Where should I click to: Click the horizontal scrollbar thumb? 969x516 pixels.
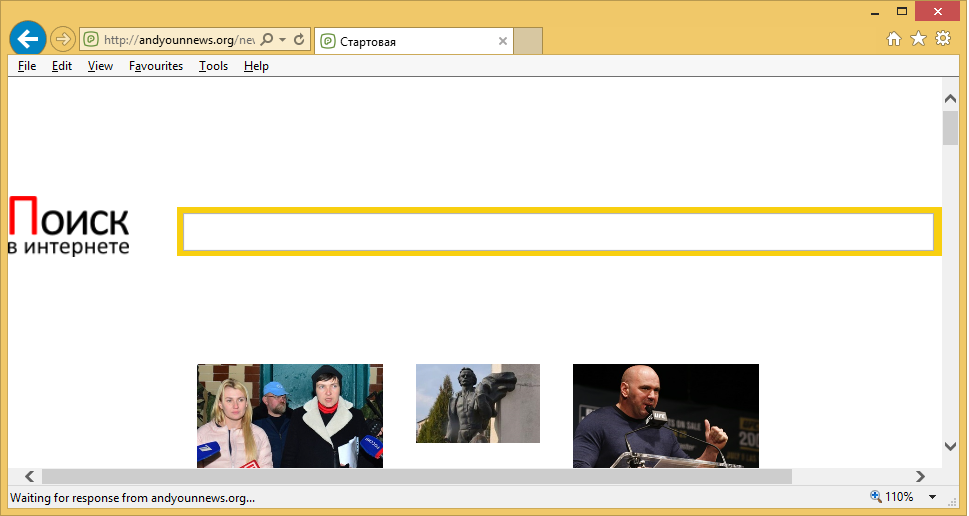[417, 476]
